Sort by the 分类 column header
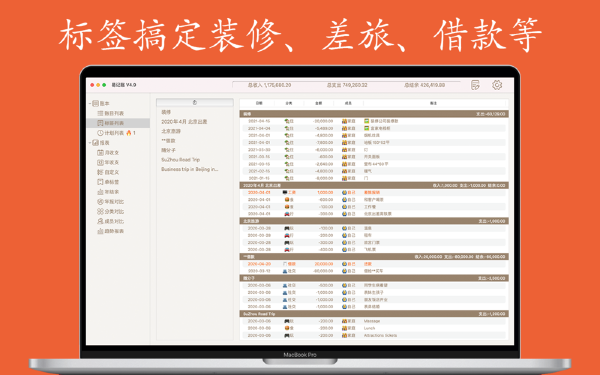Screen dimensions: 600x375 tap(289, 103)
